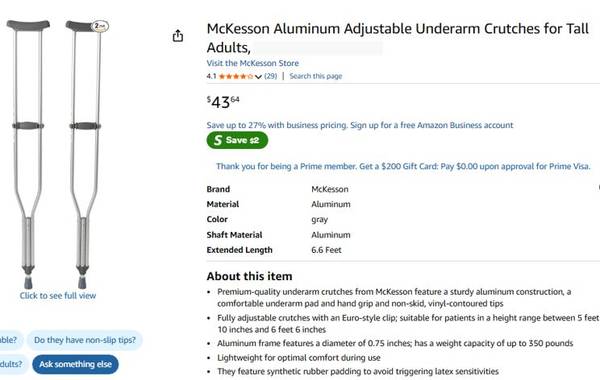Screen dimensions: 600x380
Task: Click the Prime Visa gift card offer
Action: [x=403, y=166]
